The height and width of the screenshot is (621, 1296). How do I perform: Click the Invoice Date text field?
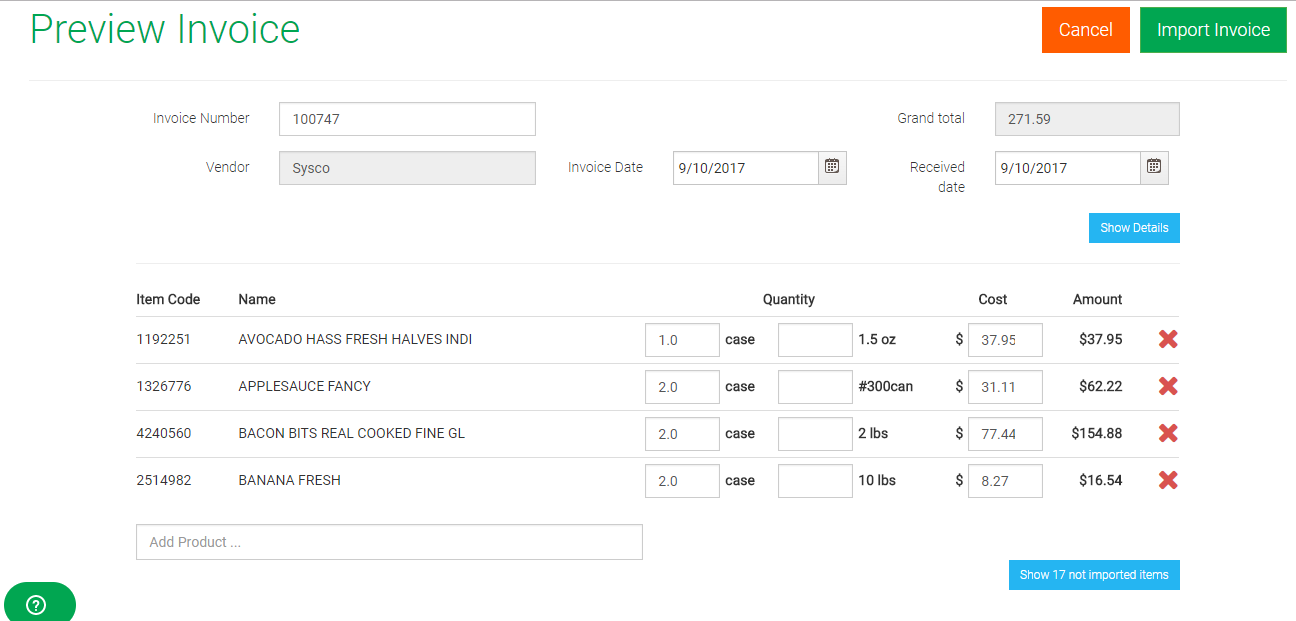click(745, 168)
